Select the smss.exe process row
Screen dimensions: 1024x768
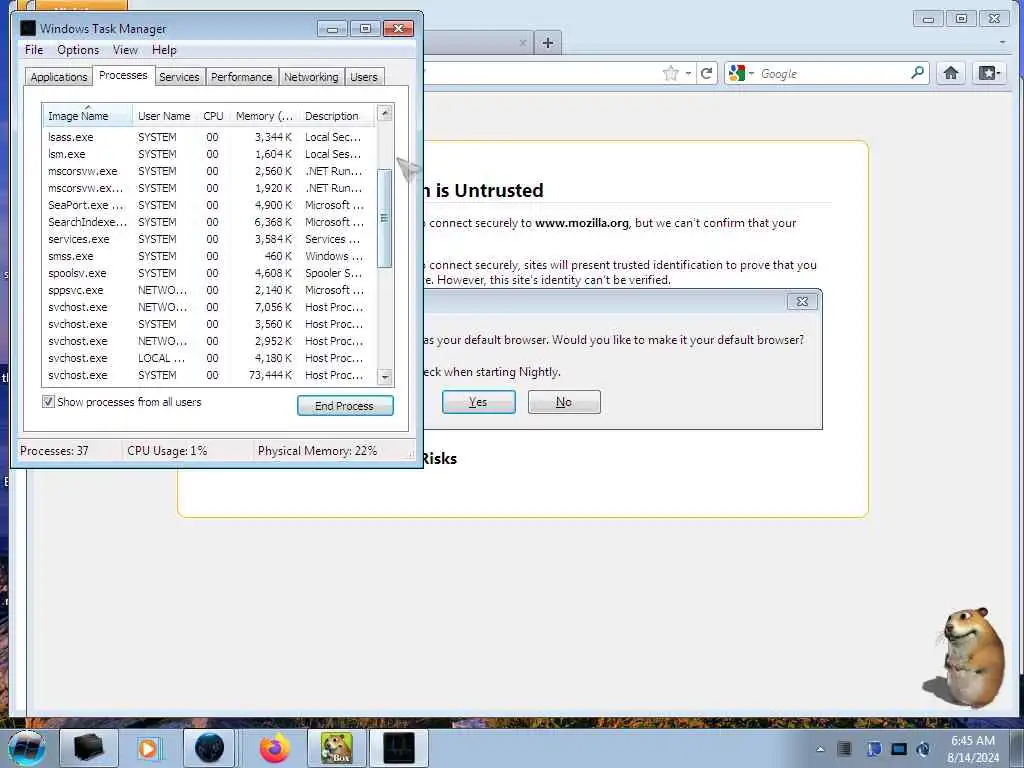(x=209, y=256)
